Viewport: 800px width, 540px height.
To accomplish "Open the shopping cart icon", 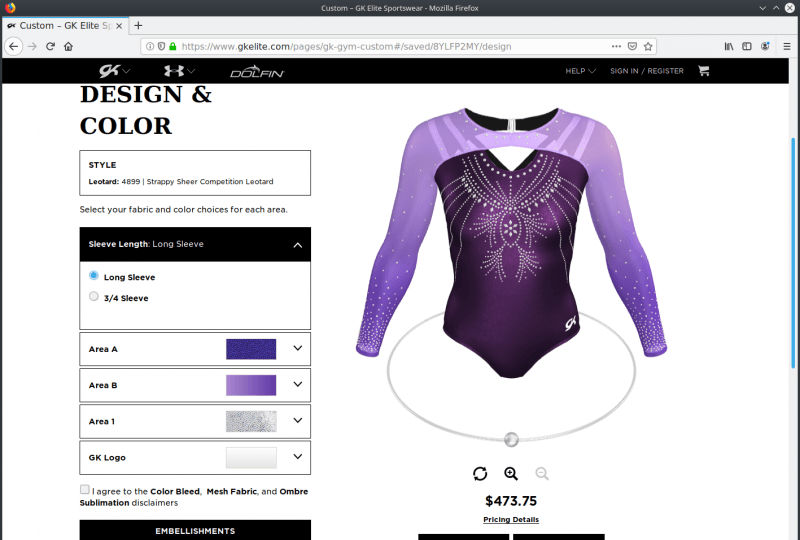I will [x=704, y=71].
